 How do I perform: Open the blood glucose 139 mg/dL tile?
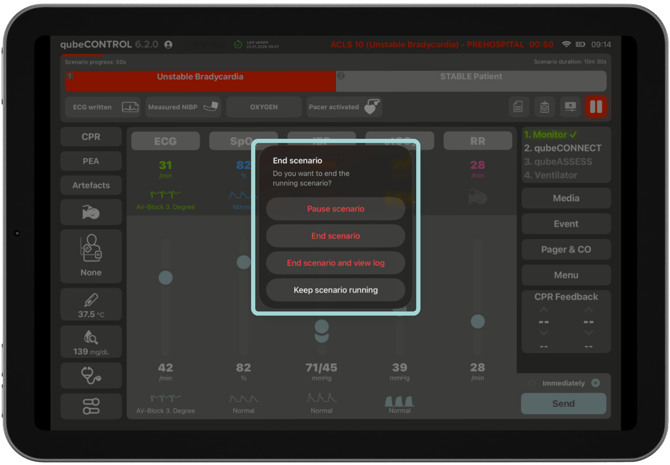click(x=91, y=342)
